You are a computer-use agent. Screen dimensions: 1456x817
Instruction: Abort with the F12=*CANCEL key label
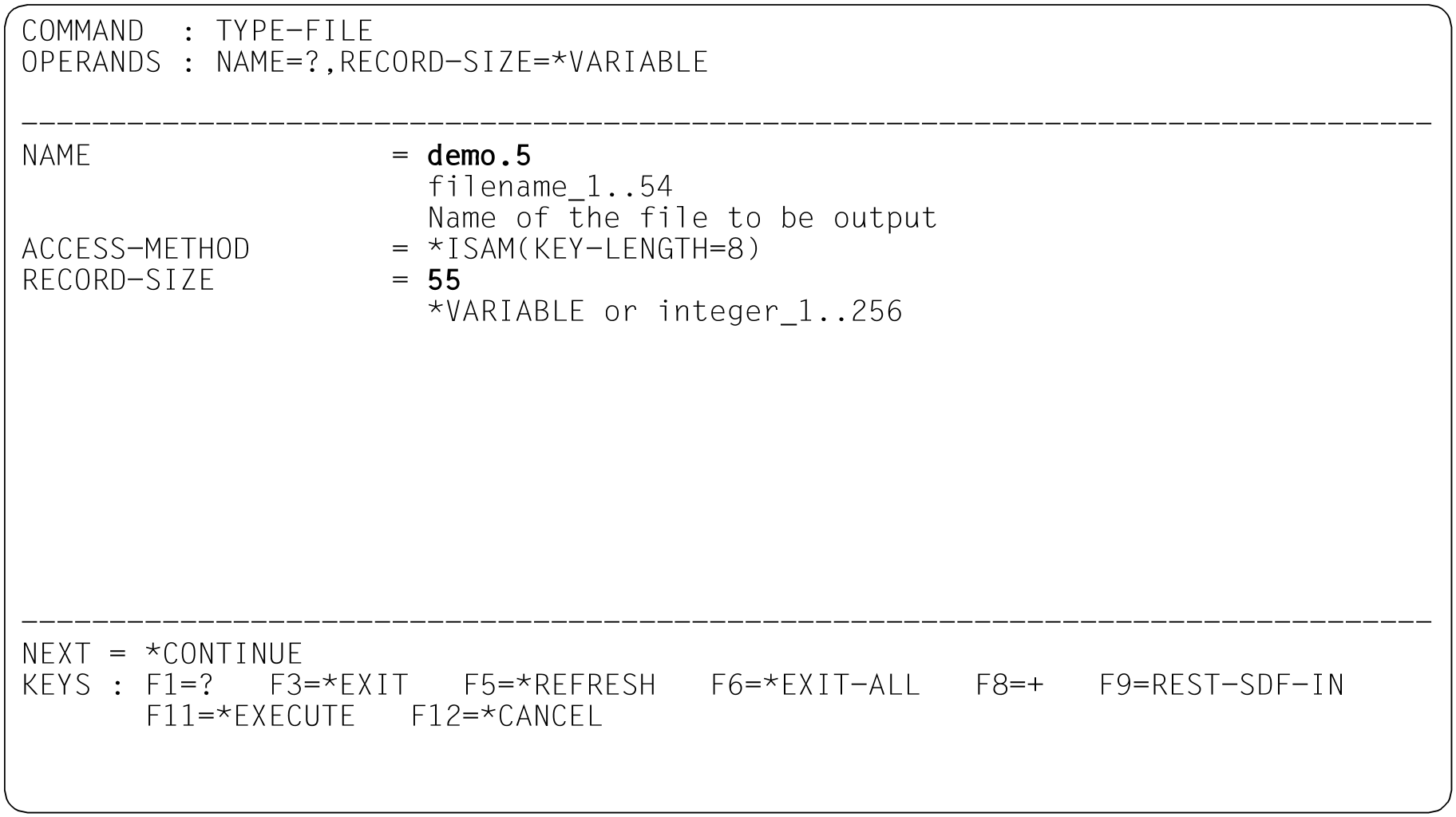507,716
